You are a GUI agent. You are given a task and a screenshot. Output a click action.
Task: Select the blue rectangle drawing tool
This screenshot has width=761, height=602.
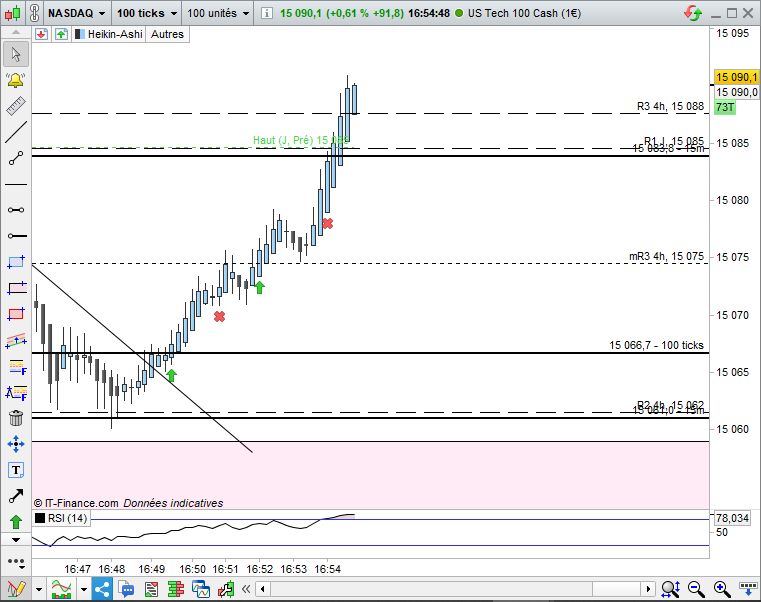(16, 262)
